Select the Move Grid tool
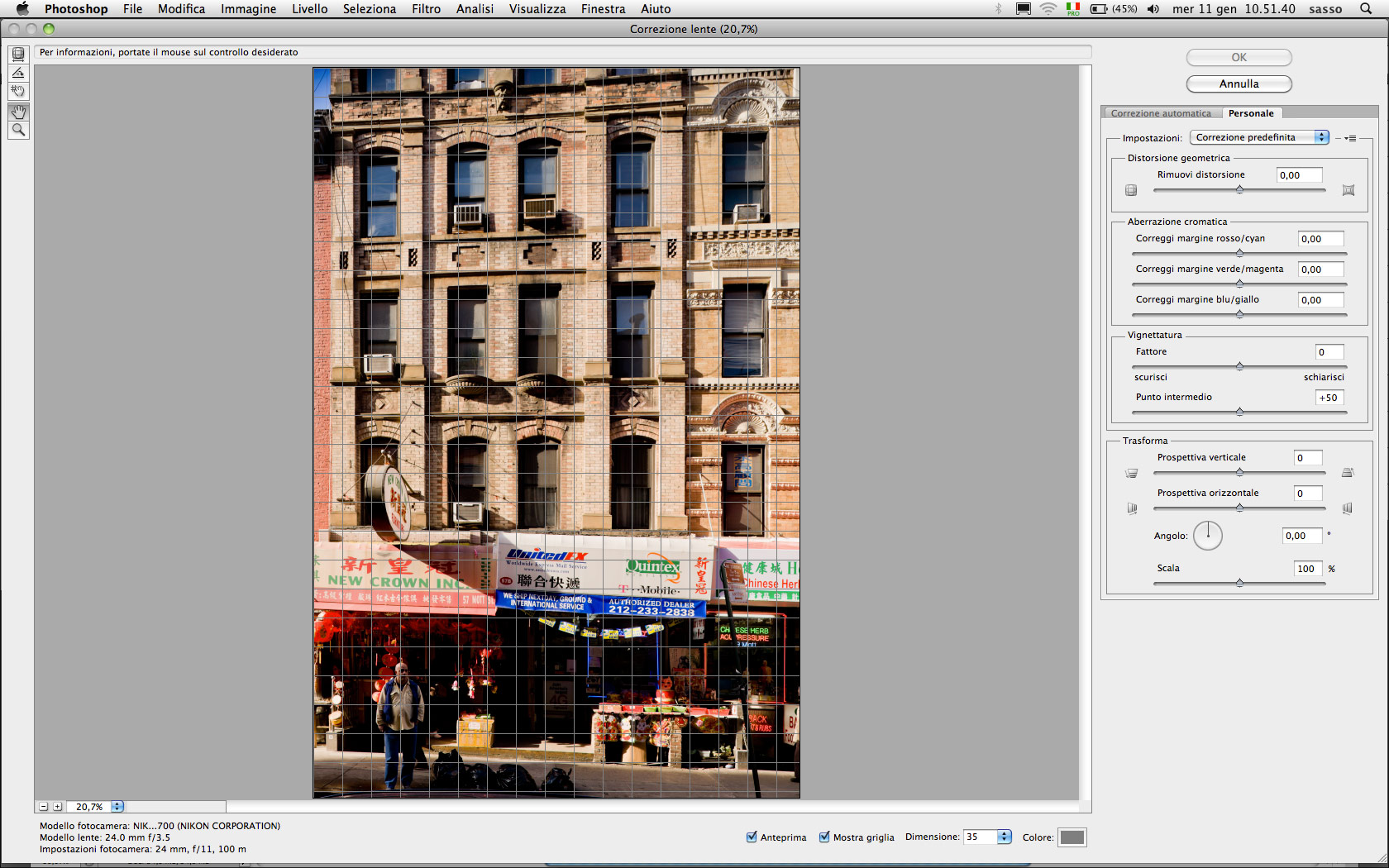Screen dimensions: 1389x868 [18, 91]
